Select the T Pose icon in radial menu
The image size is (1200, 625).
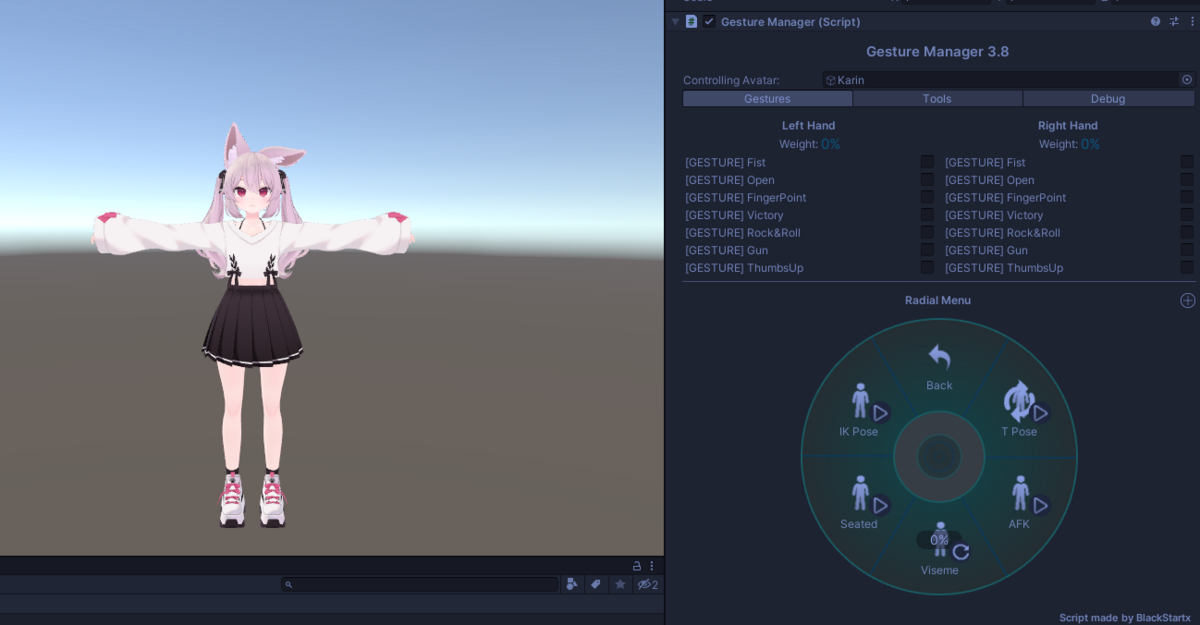(1019, 403)
